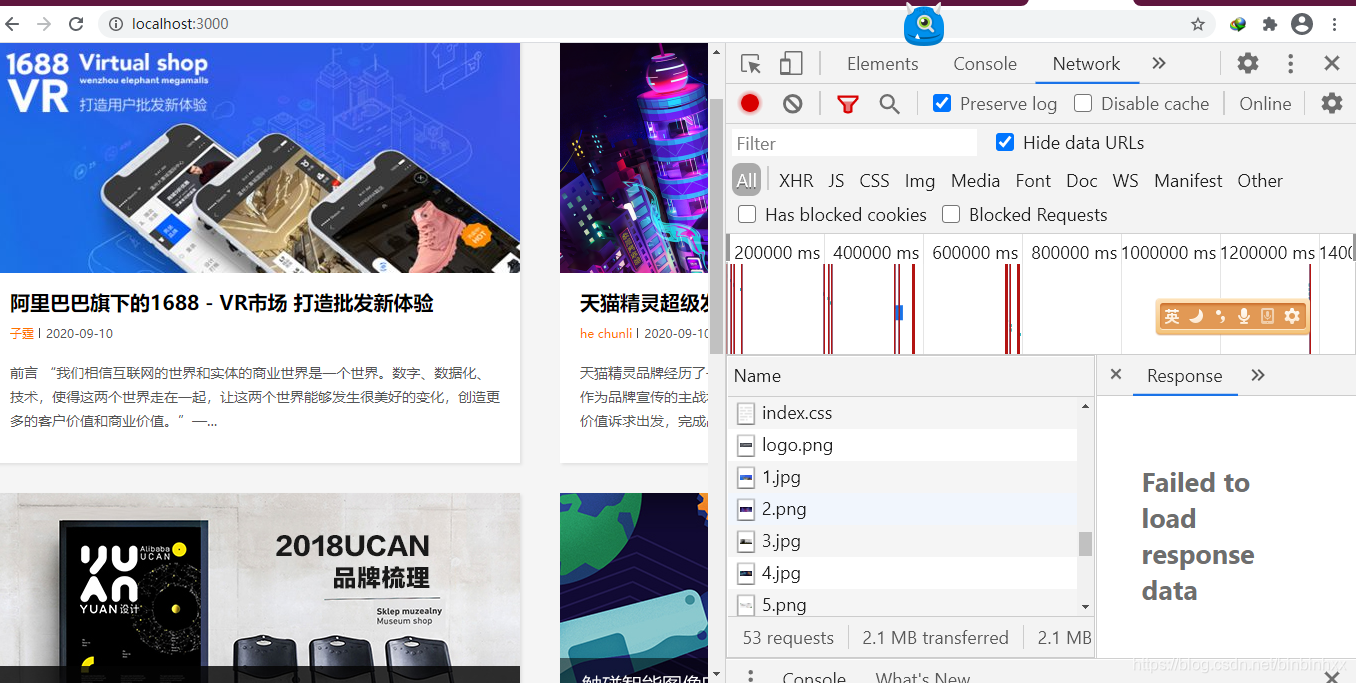
Task: Open the Chrome profile avatar menu
Action: pos(1301,24)
